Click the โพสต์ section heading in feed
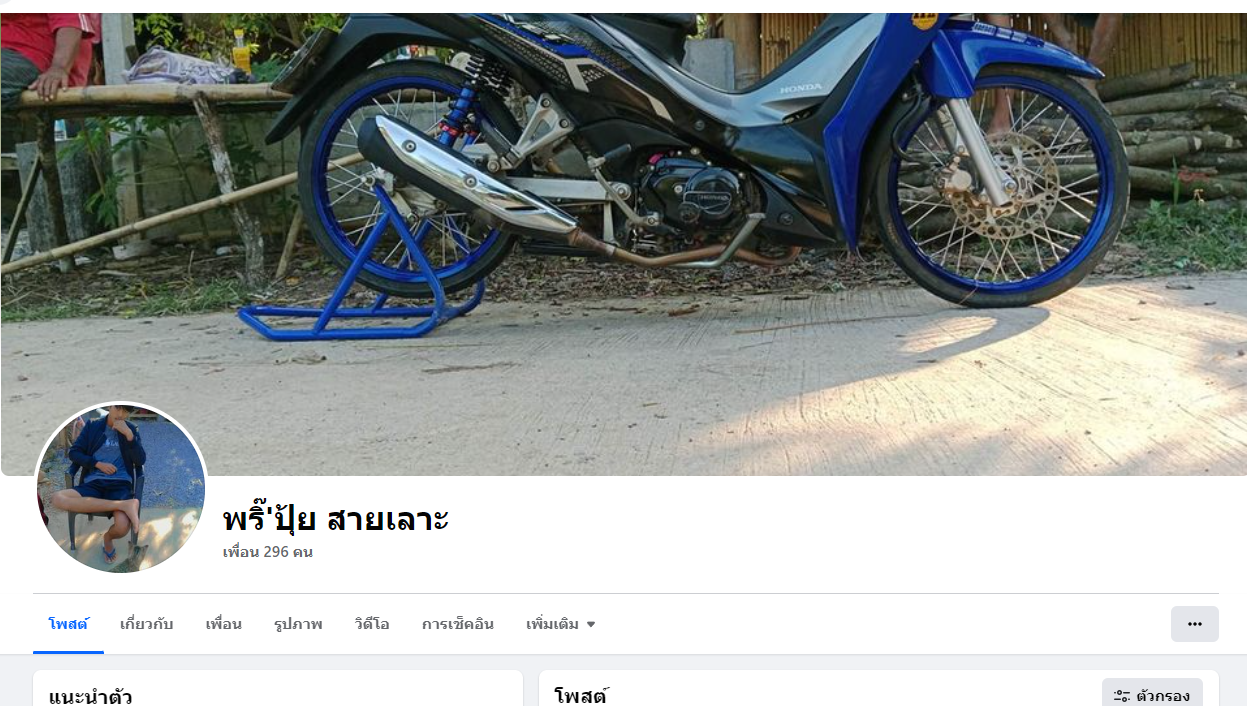 [x=581, y=696]
